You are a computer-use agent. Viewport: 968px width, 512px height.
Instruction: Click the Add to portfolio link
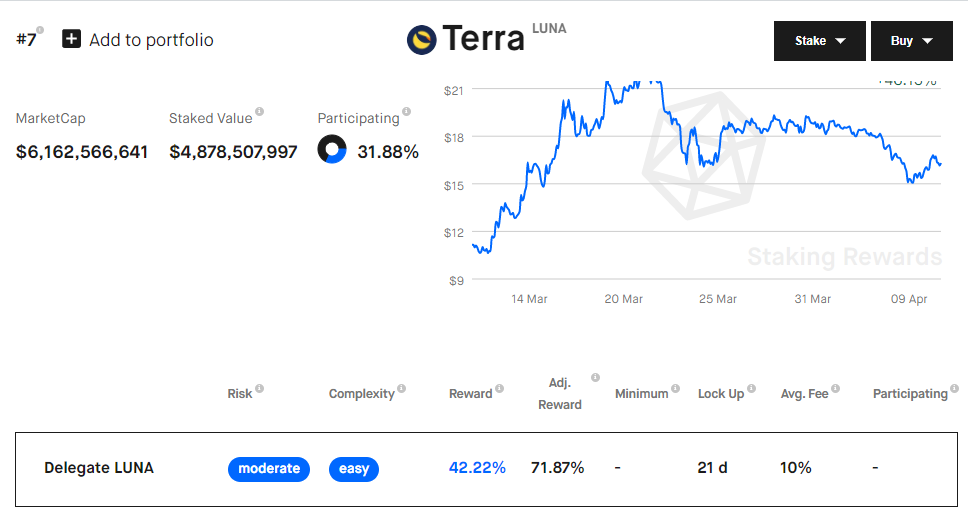151,40
